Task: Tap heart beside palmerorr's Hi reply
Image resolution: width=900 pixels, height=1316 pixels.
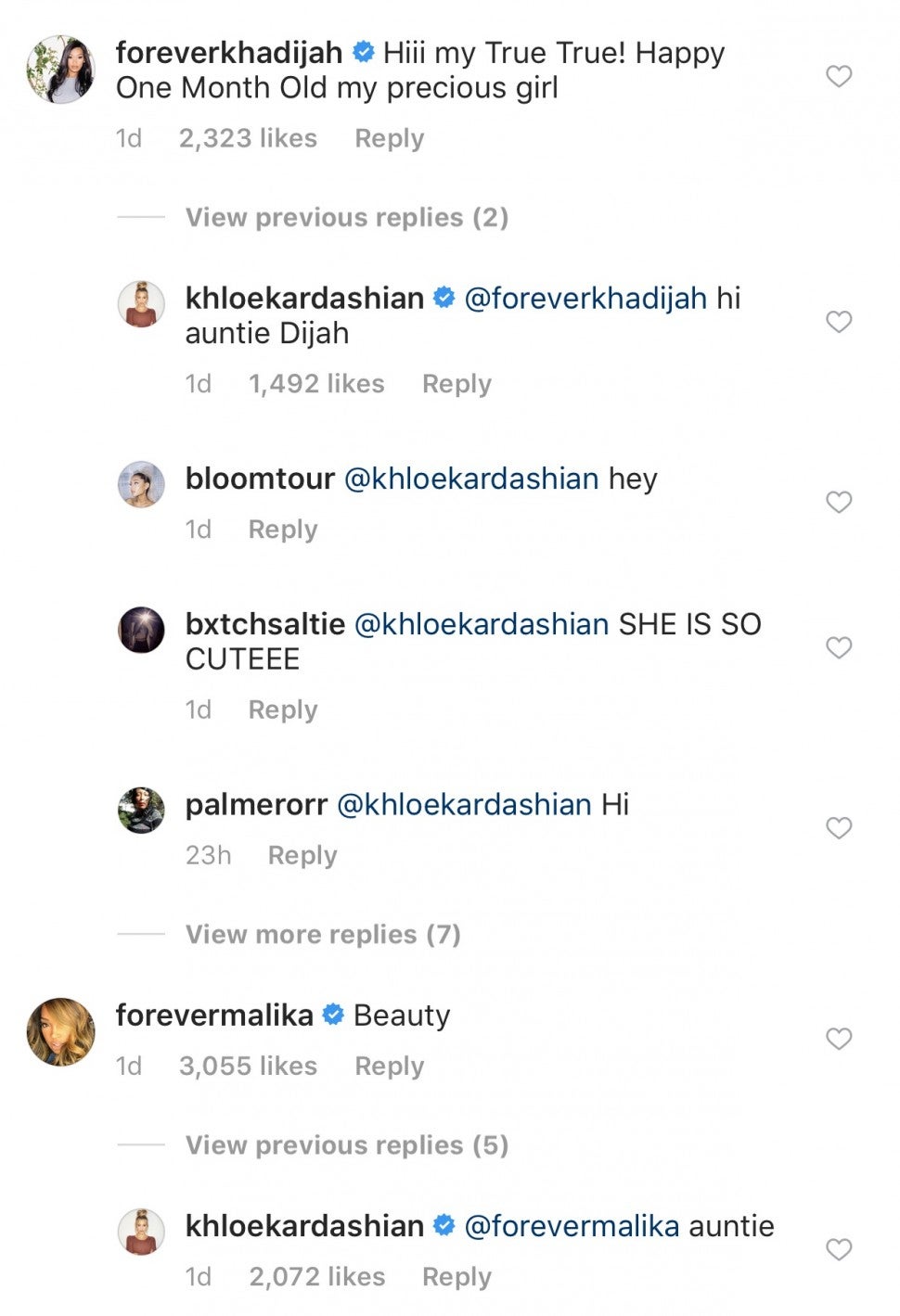Action: (x=839, y=827)
